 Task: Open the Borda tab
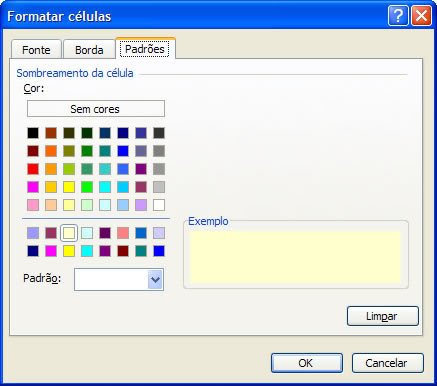[89, 50]
